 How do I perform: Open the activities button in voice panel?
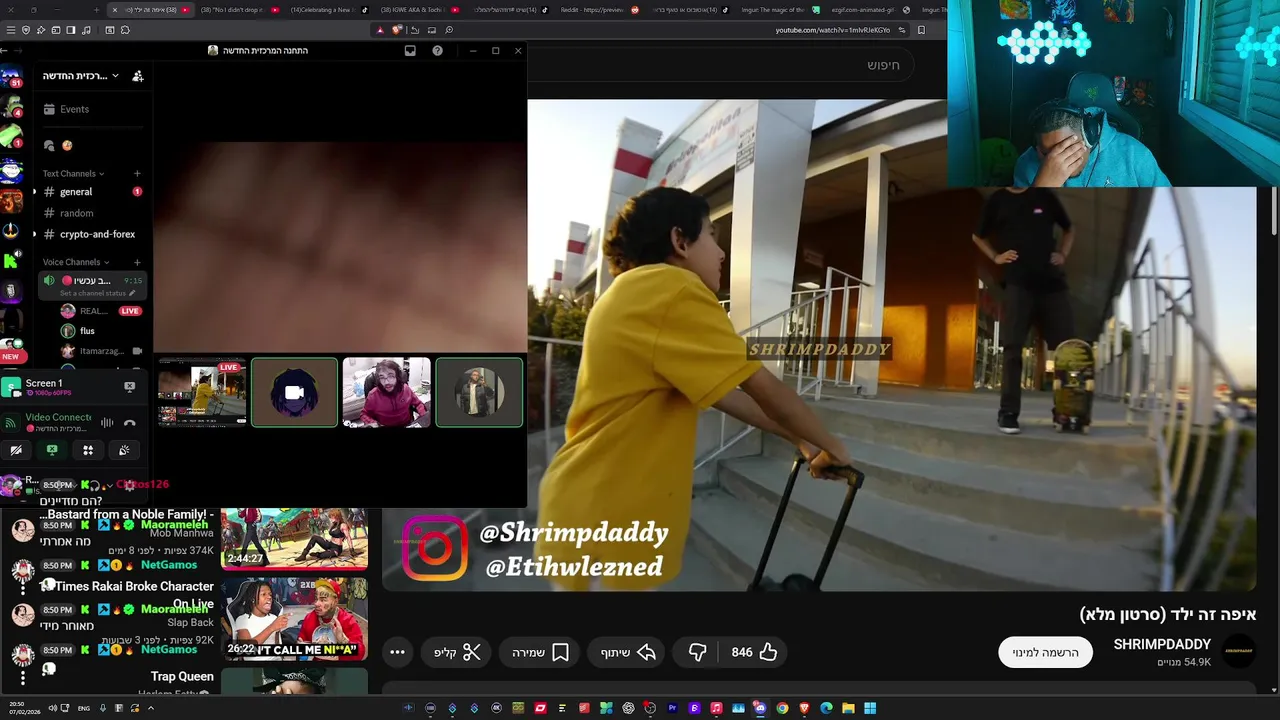(88, 451)
